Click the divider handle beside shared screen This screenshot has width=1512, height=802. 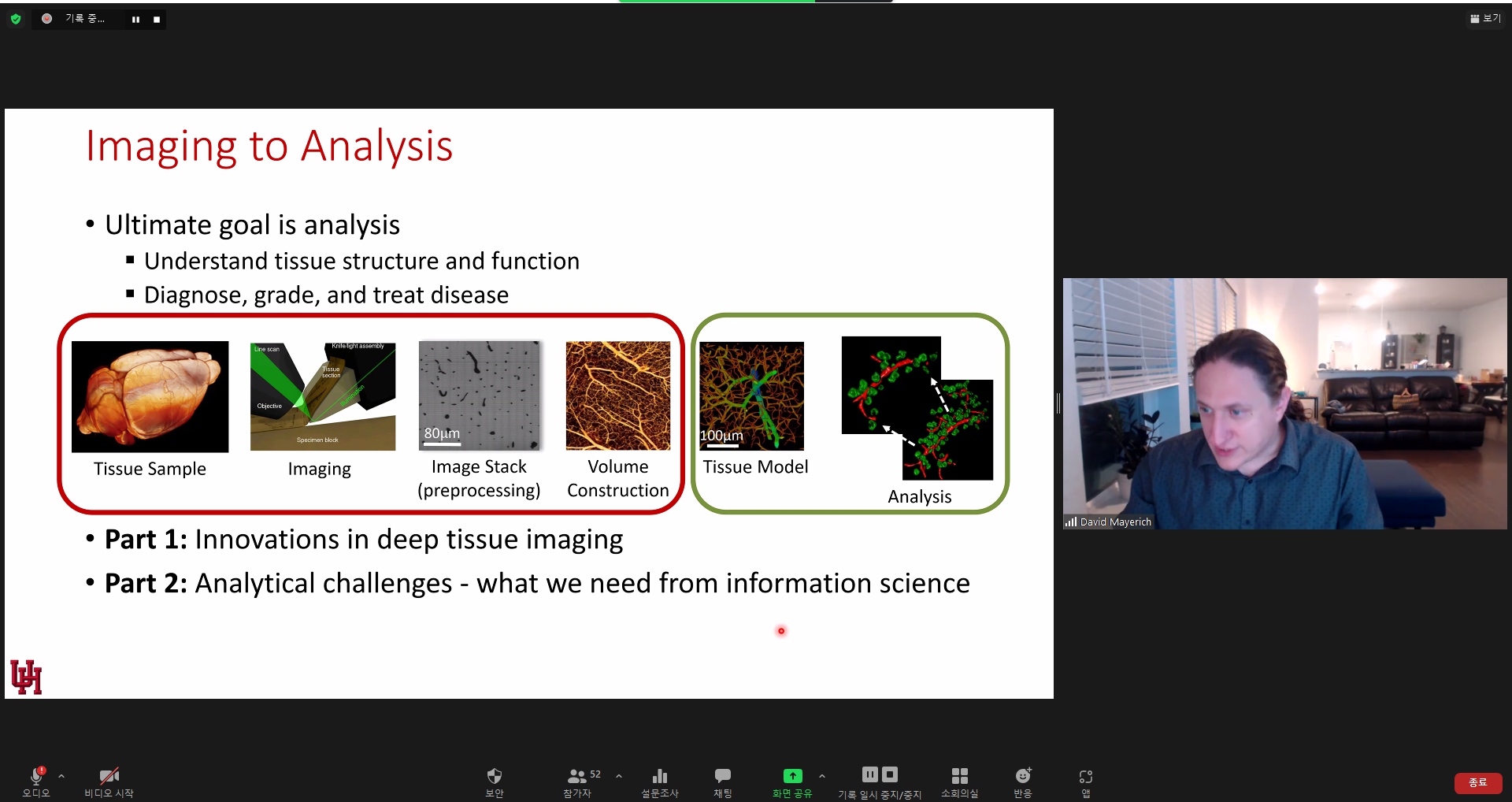(x=1058, y=403)
